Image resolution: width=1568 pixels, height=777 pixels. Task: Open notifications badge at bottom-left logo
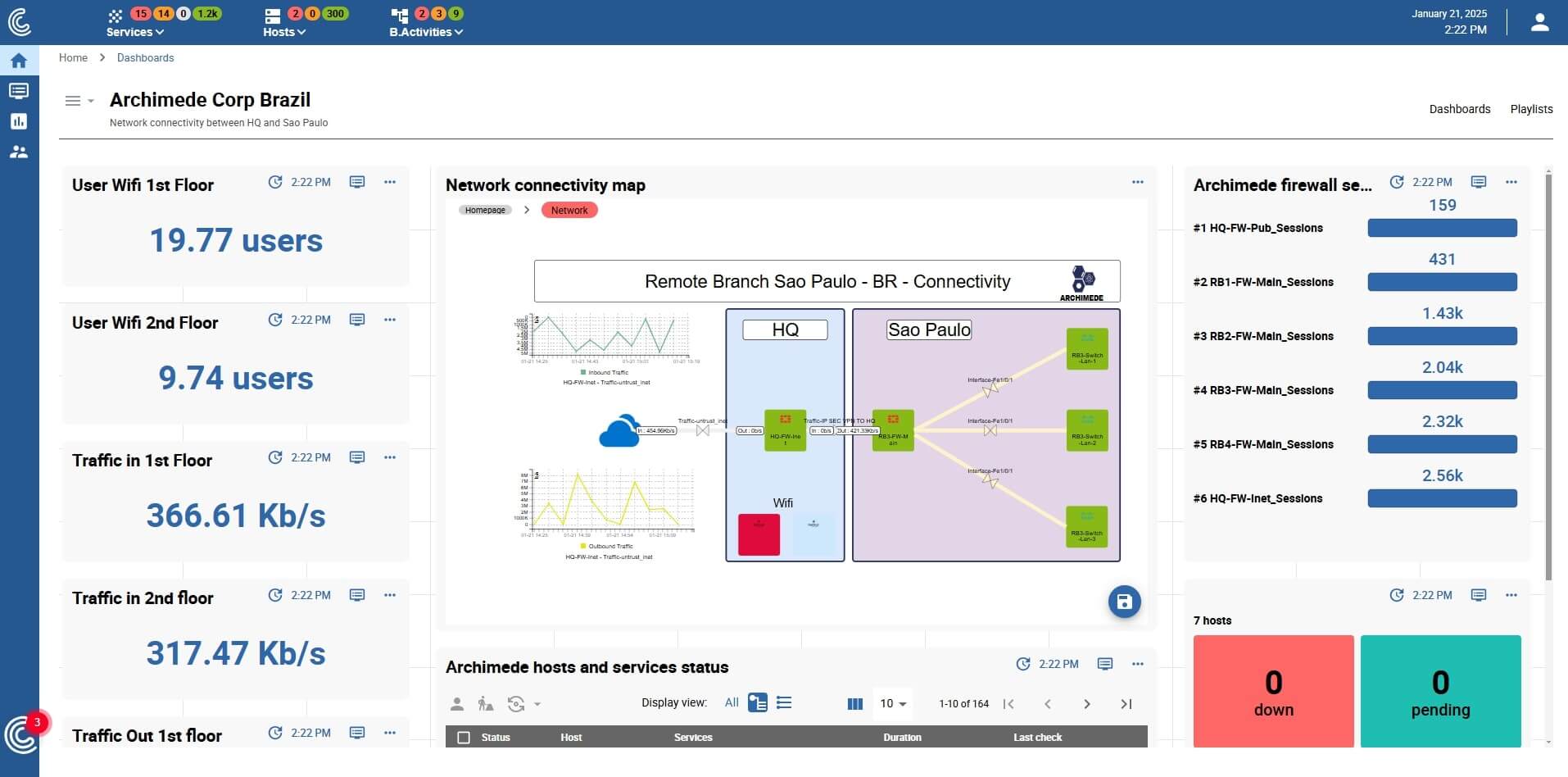coord(36,722)
